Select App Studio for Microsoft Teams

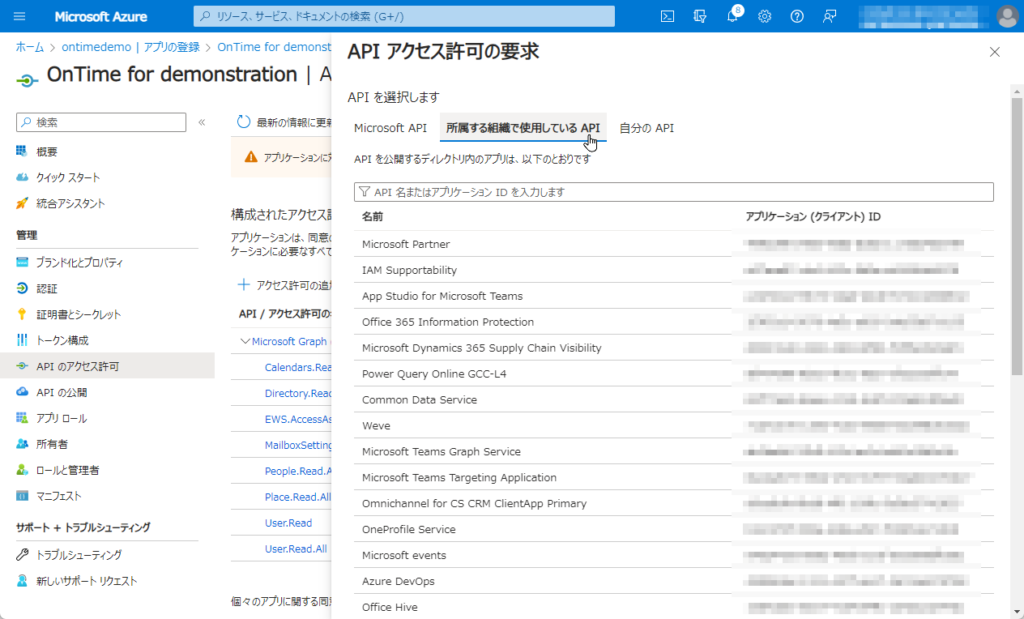click(x=674, y=296)
